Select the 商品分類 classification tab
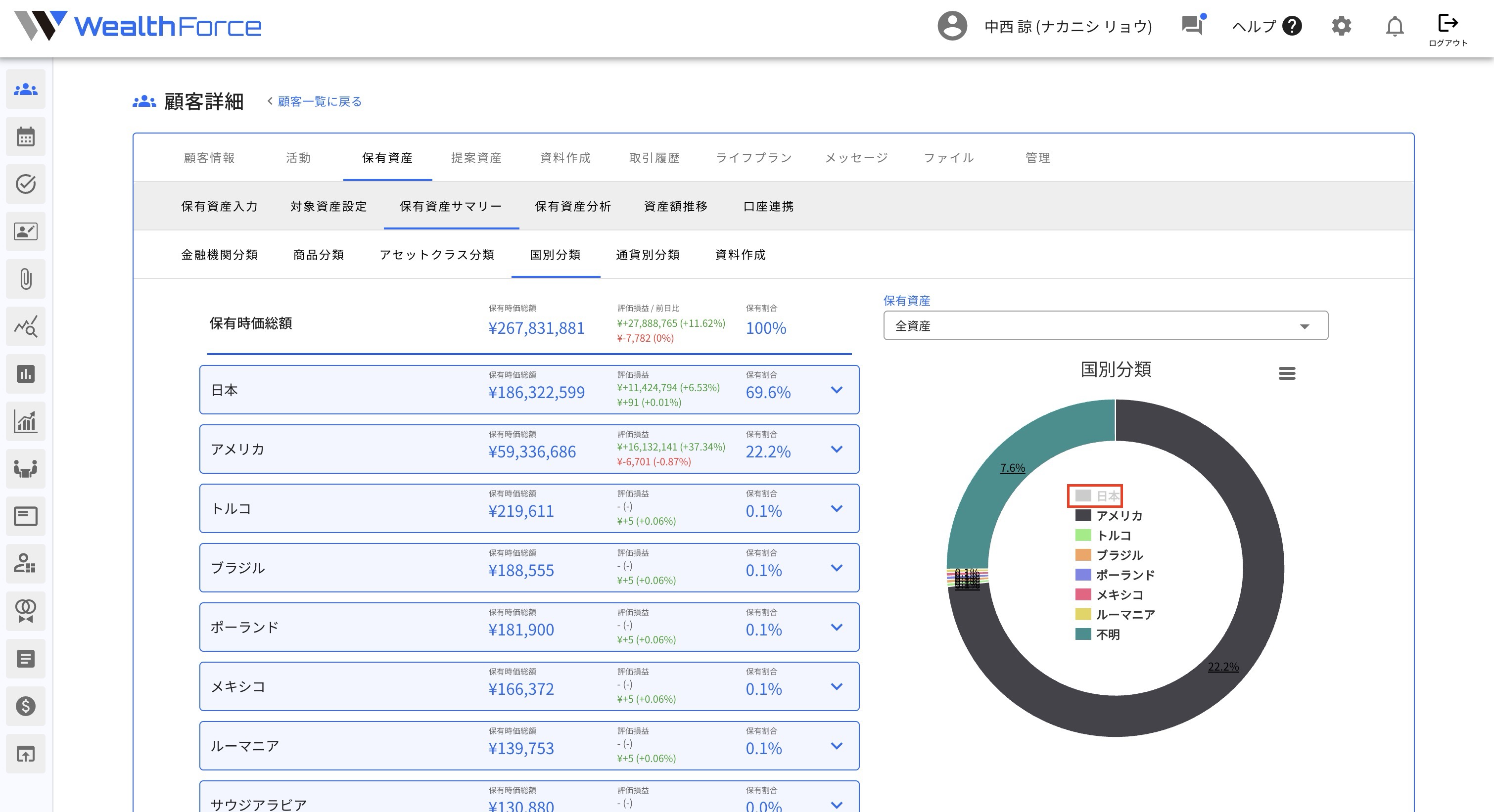The height and width of the screenshot is (812, 1494). [x=319, y=255]
